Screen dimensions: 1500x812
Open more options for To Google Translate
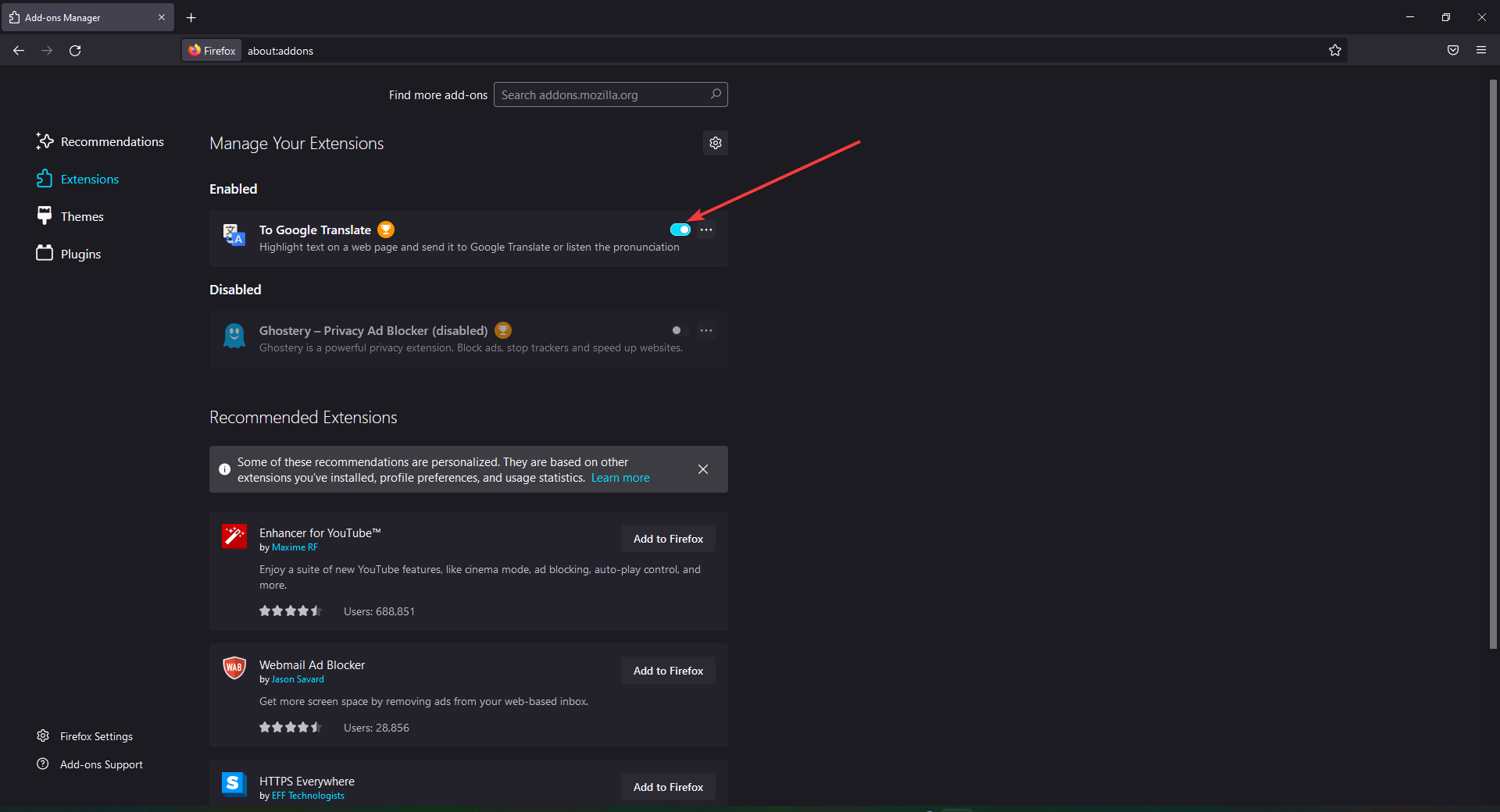point(706,230)
